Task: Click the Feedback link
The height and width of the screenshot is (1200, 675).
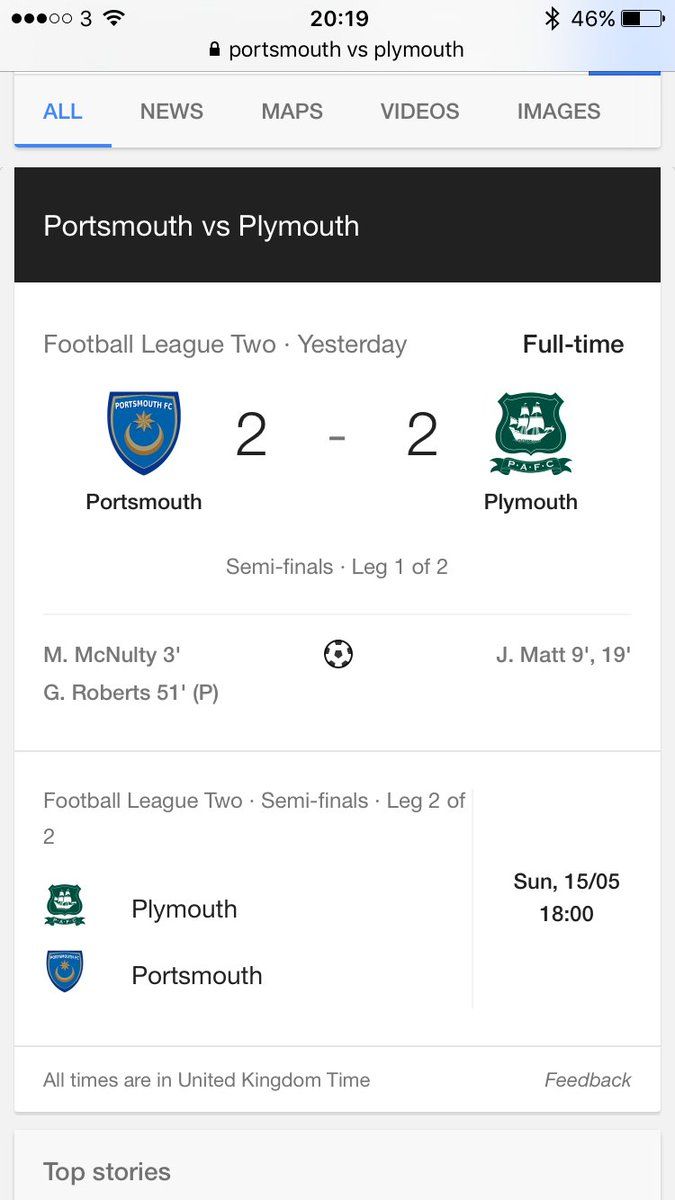Action: [x=587, y=1080]
